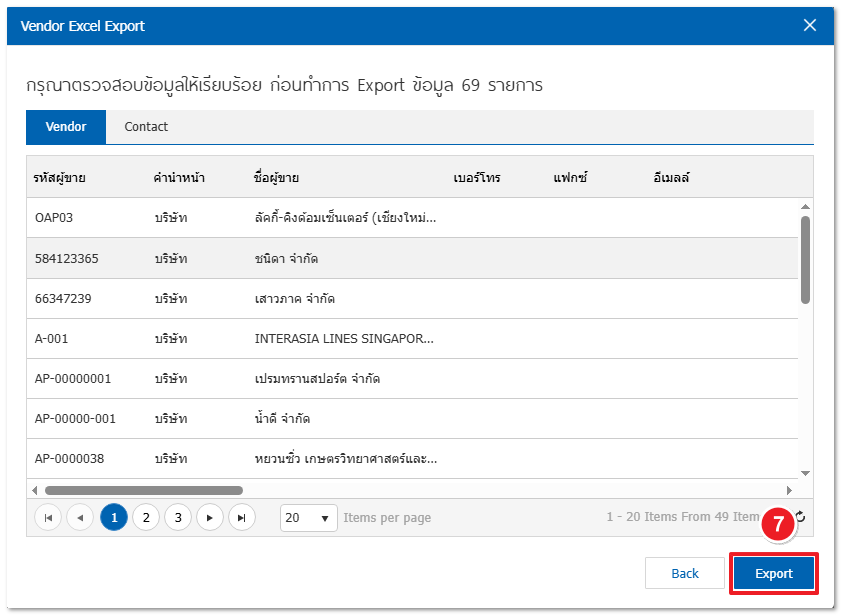Image resolution: width=841 pixels, height=615 pixels.
Task: Click the Export button
Action: [773, 573]
